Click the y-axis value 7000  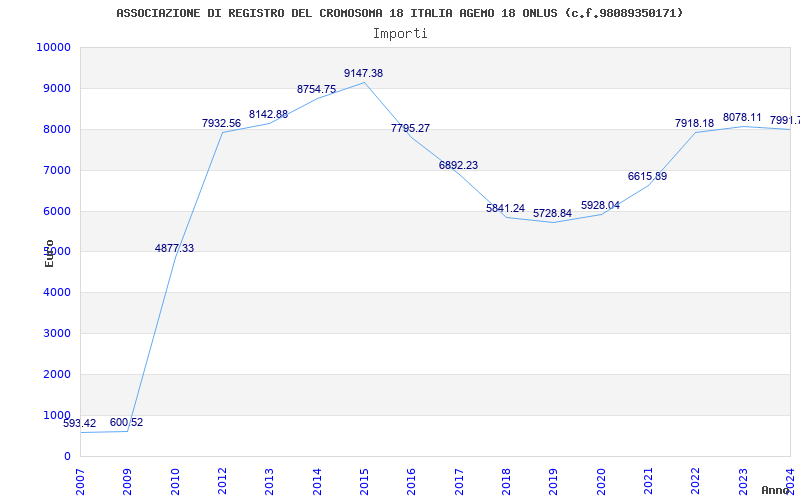tap(57, 170)
